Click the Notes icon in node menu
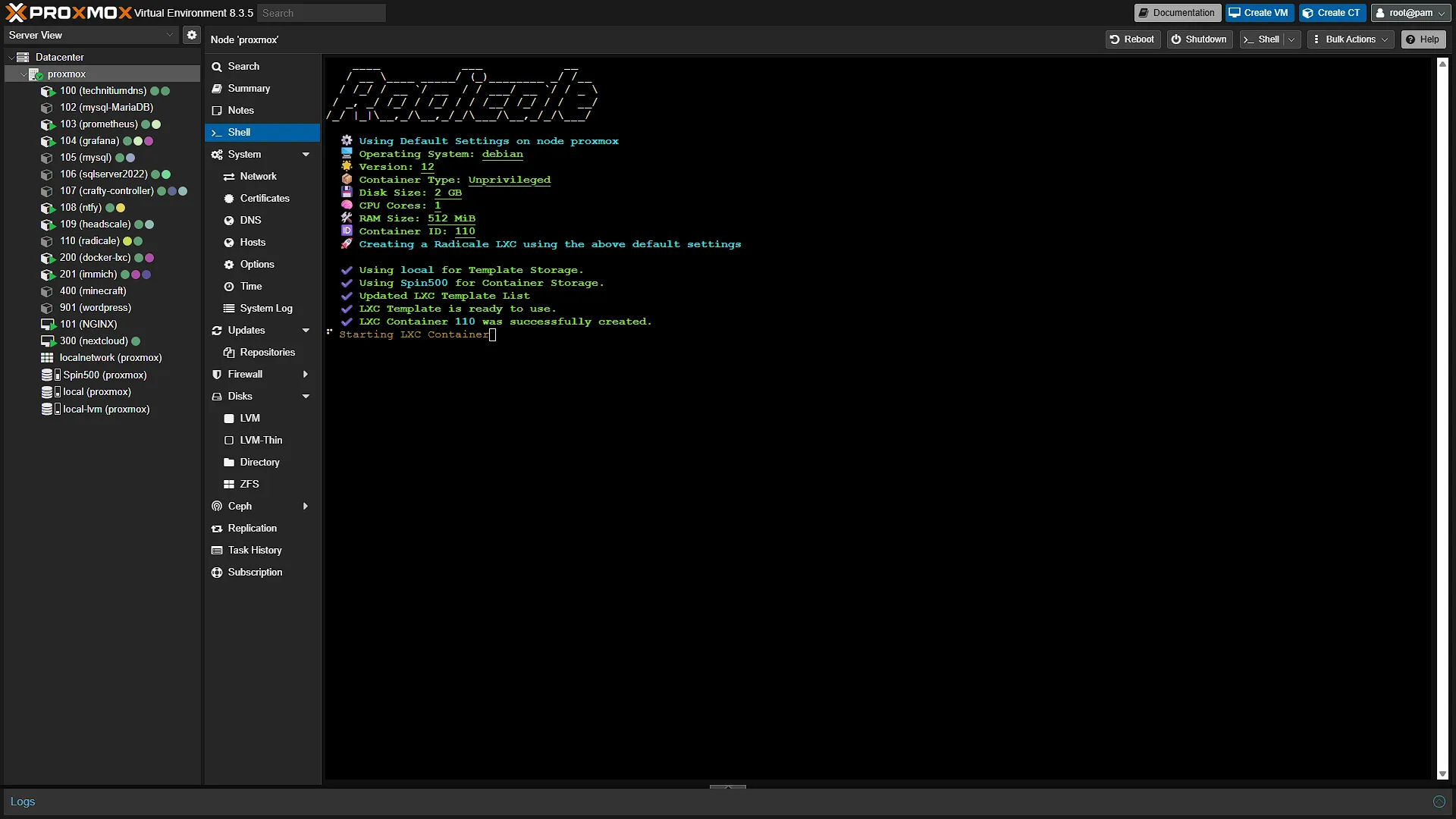This screenshot has height=819, width=1456. point(217,111)
